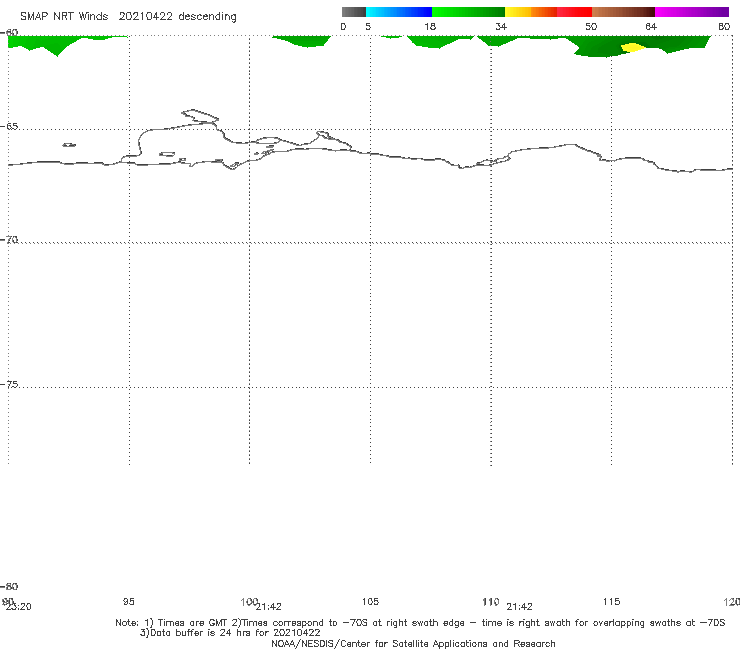Screen dimensions: 740x650
Task: Click the "21:42" time beside longitude 100
Action: pos(269,607)
